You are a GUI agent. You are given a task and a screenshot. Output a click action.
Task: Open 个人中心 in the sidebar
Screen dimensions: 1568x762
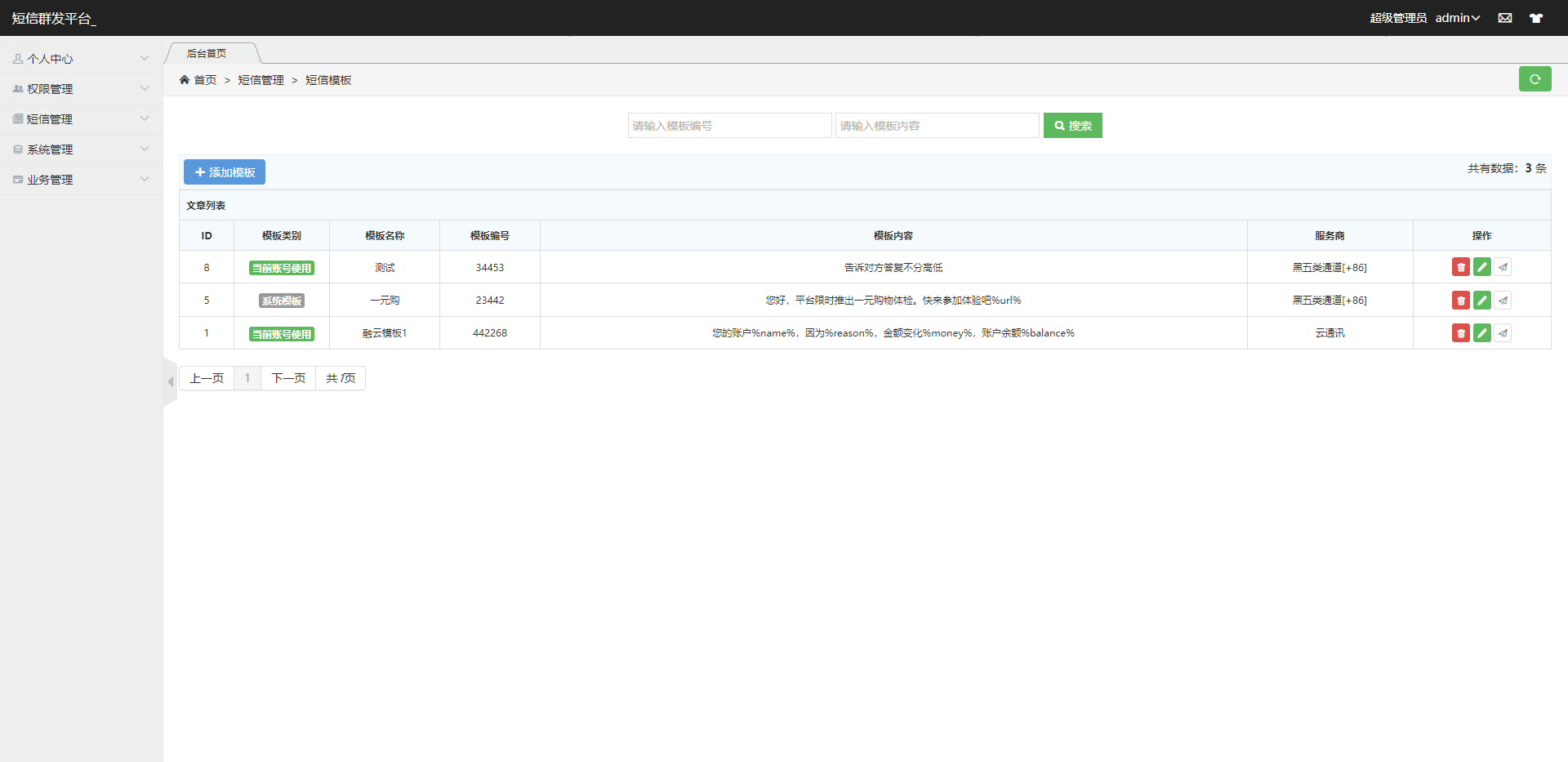82,59
